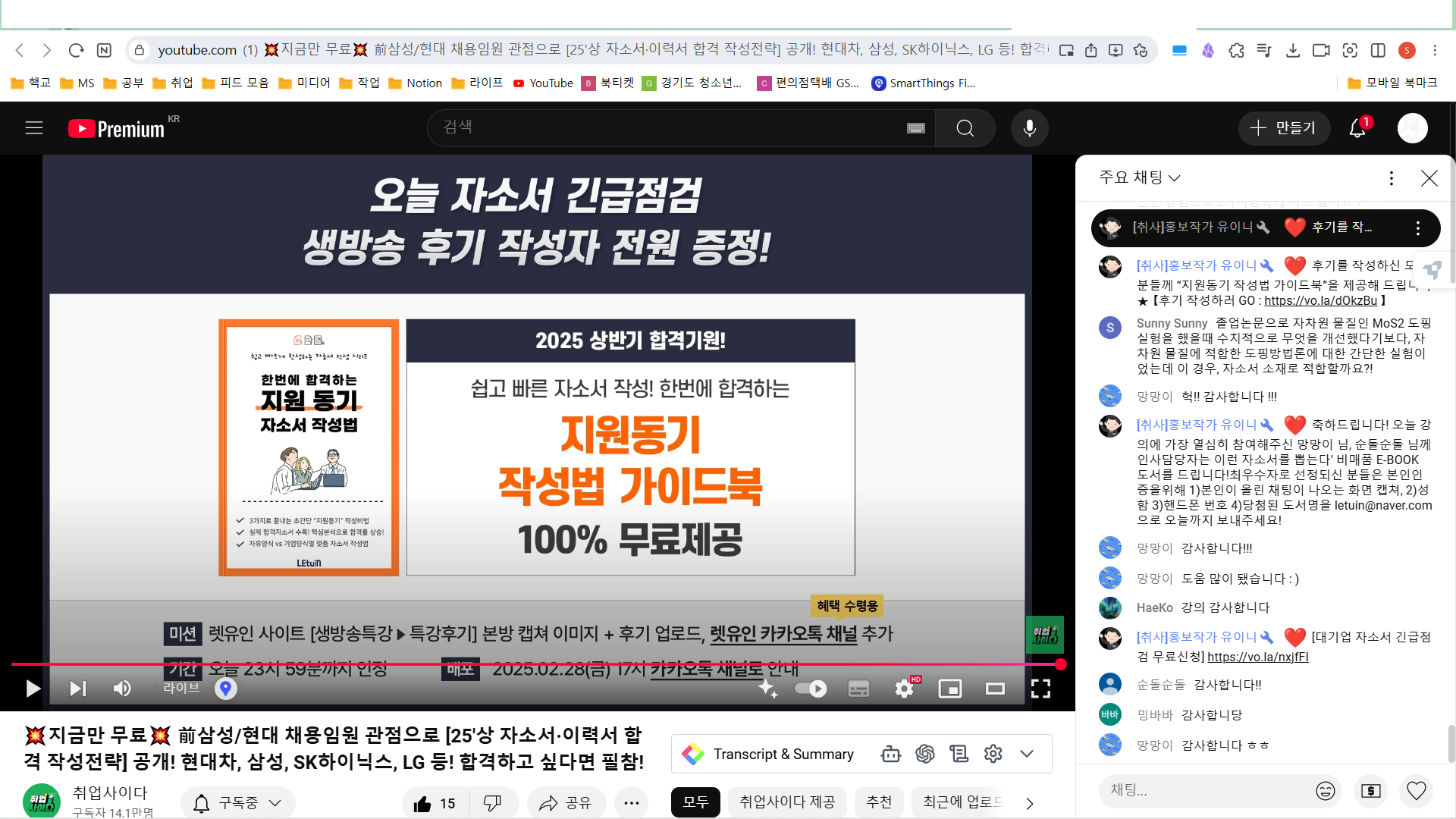Go to YouTube Premium home logo
The height and width of the screenshot is (819, 1456).
pyautogui.click(x=116, y=128)
